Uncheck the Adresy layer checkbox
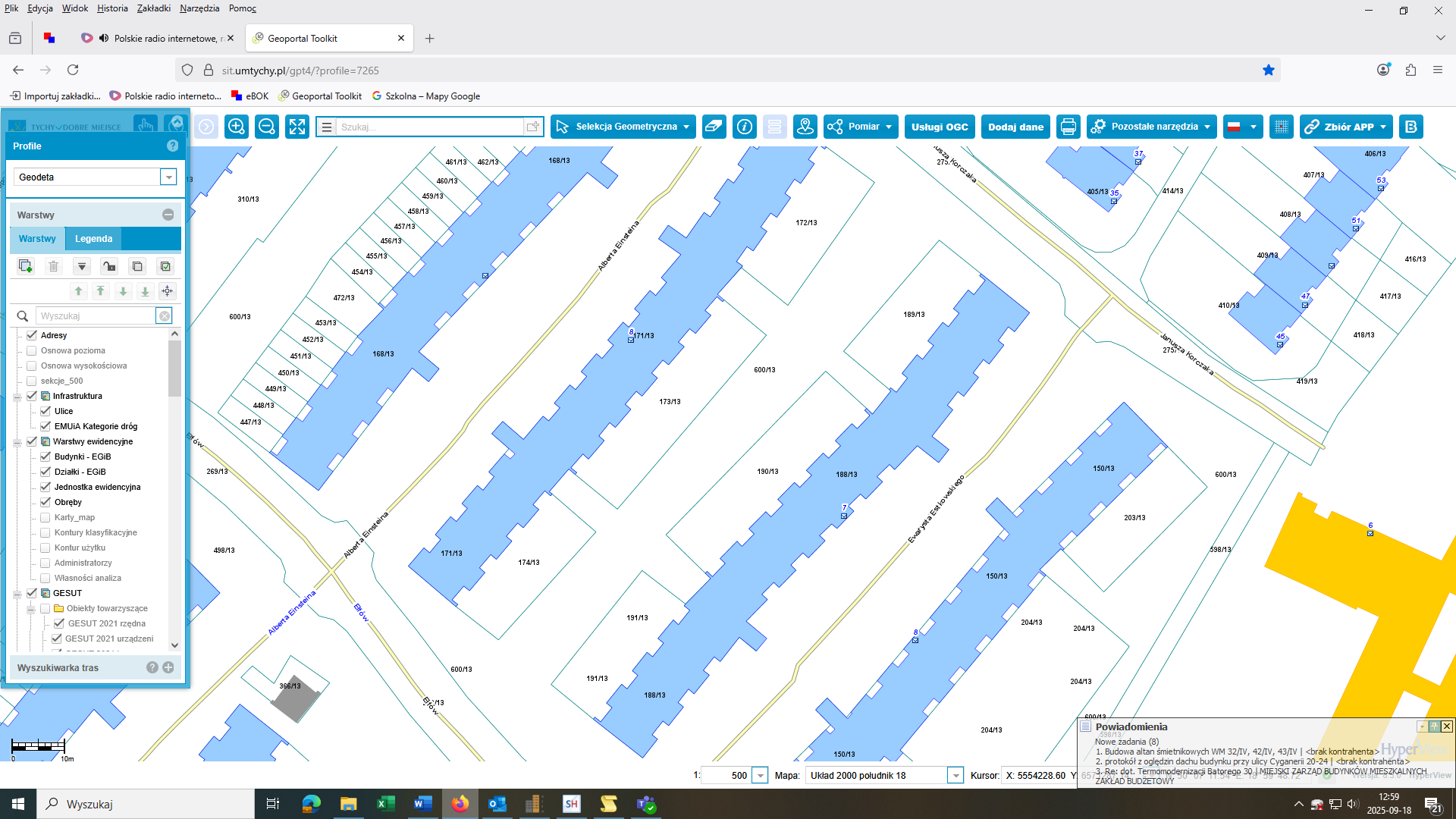 tap(32, 335)
